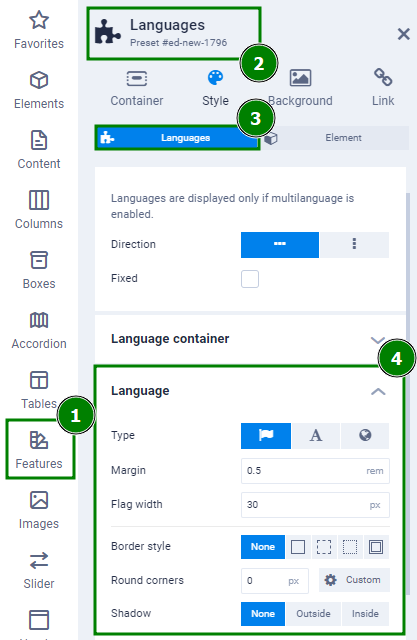Switch to the Background tab
Viewport: 417px width, 640px height.
[x=300, y=88]
